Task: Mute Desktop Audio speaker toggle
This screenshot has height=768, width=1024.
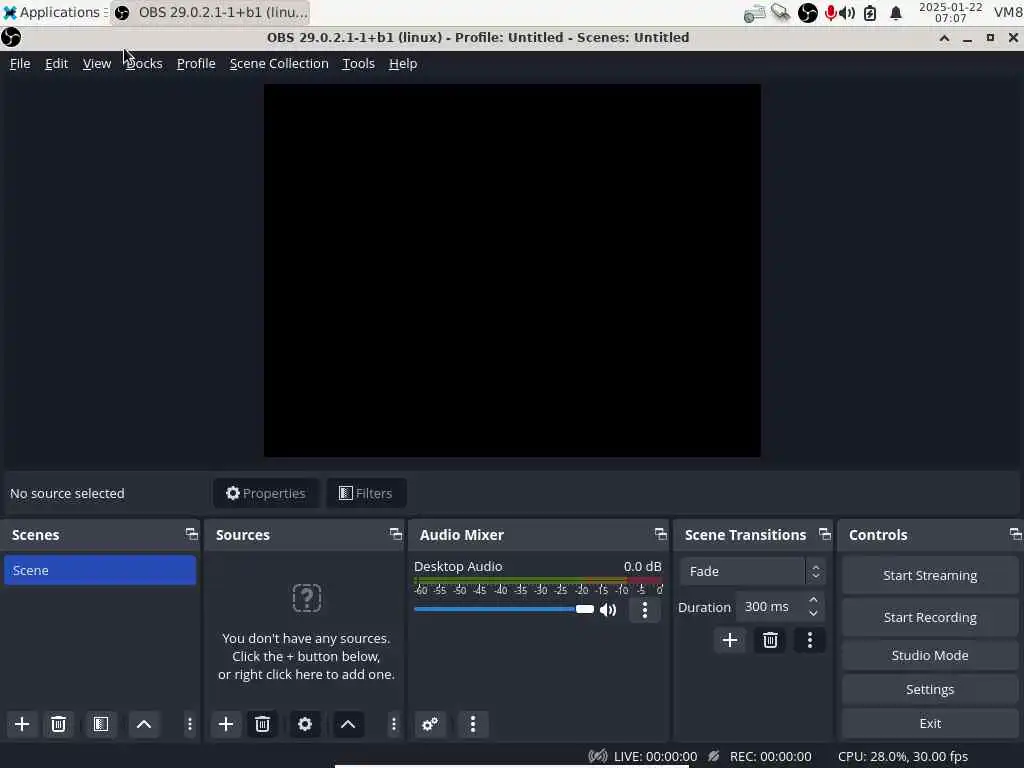Action: point(608,610)
